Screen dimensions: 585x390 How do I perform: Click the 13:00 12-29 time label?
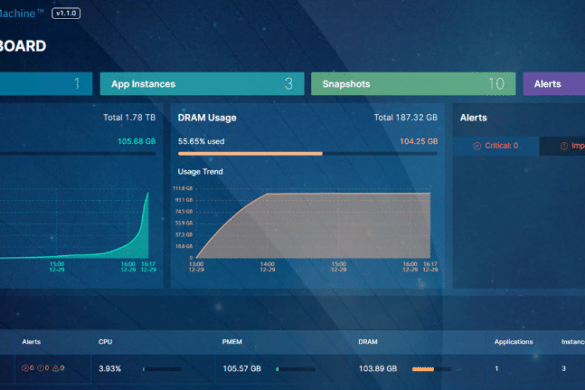click(196, 267)
